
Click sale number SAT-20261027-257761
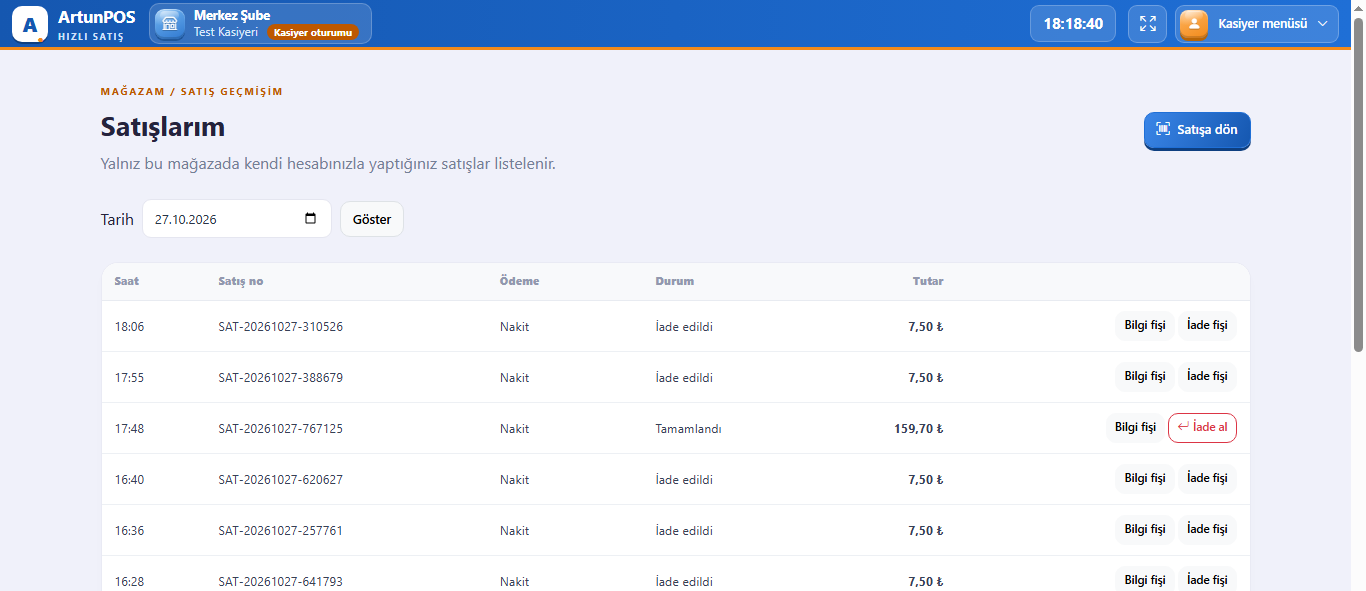click(x=280, y=531)
